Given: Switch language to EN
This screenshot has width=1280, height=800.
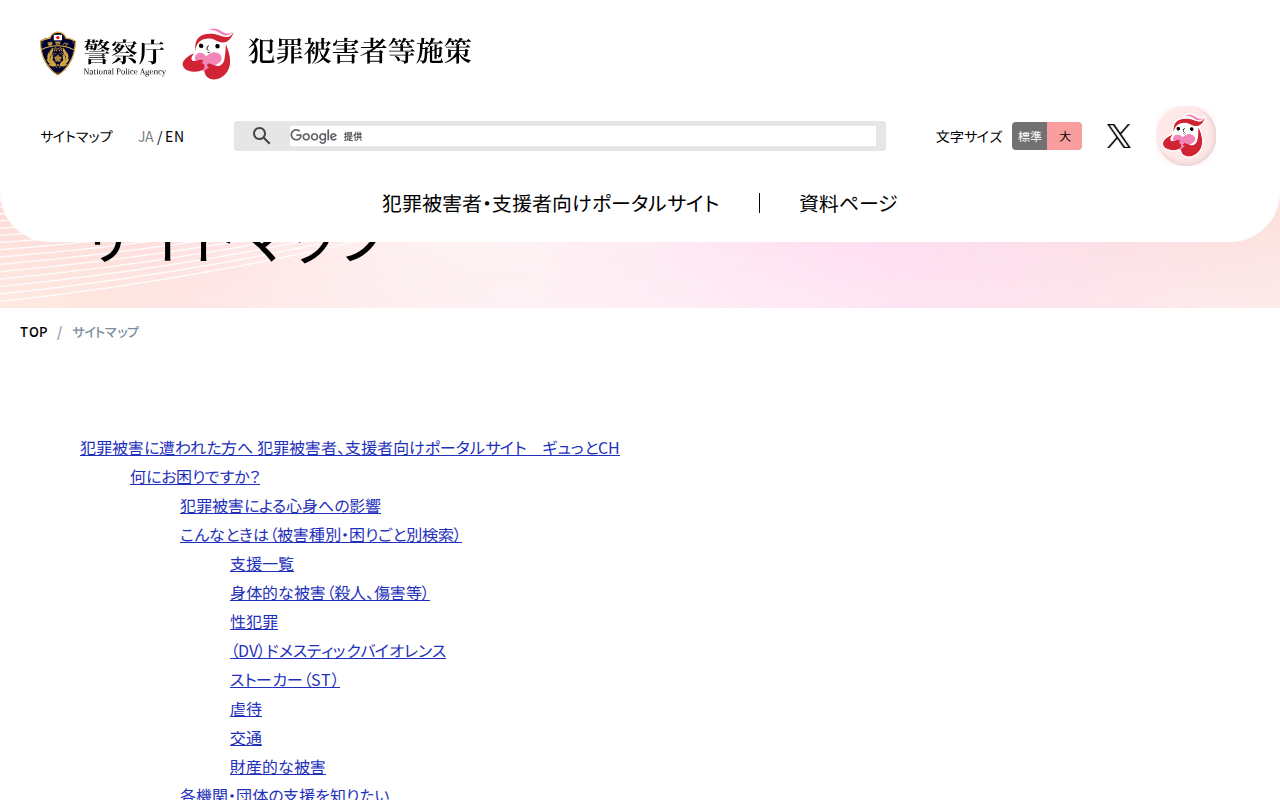Looking at the screenshot, I should point(175,136).
